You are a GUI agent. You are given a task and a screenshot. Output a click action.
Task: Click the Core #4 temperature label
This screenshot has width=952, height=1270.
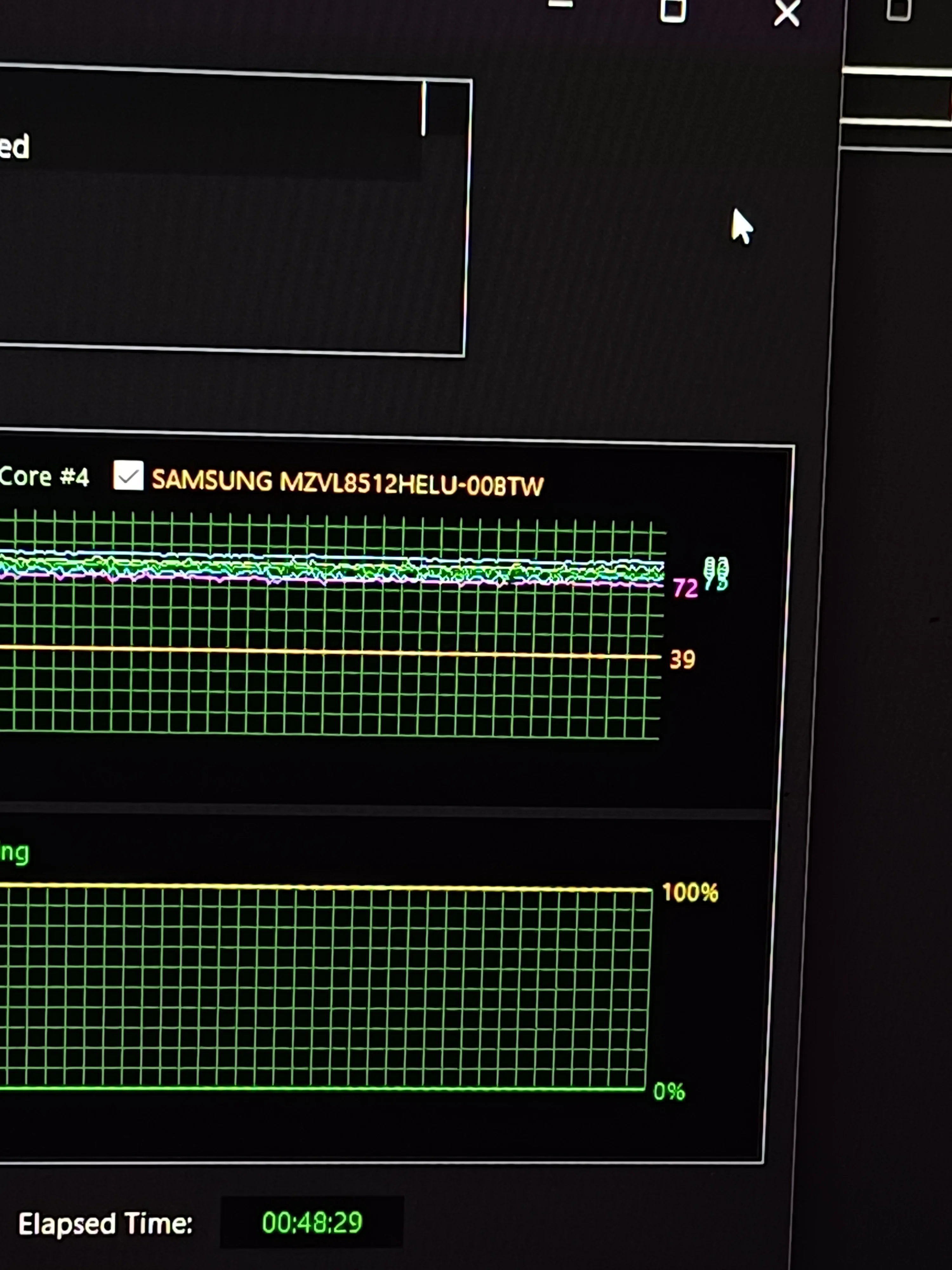(43, 477)
